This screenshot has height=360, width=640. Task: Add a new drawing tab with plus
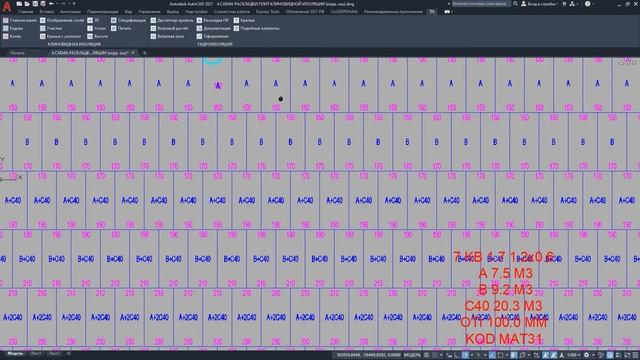[x=144, y=53]
